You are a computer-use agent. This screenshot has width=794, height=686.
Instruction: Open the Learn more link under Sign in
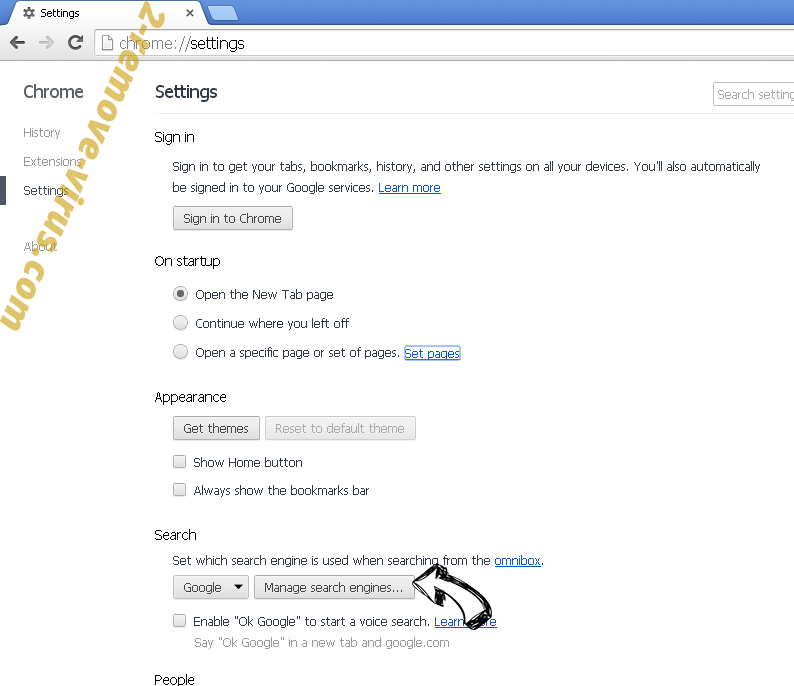click(409, 188)
